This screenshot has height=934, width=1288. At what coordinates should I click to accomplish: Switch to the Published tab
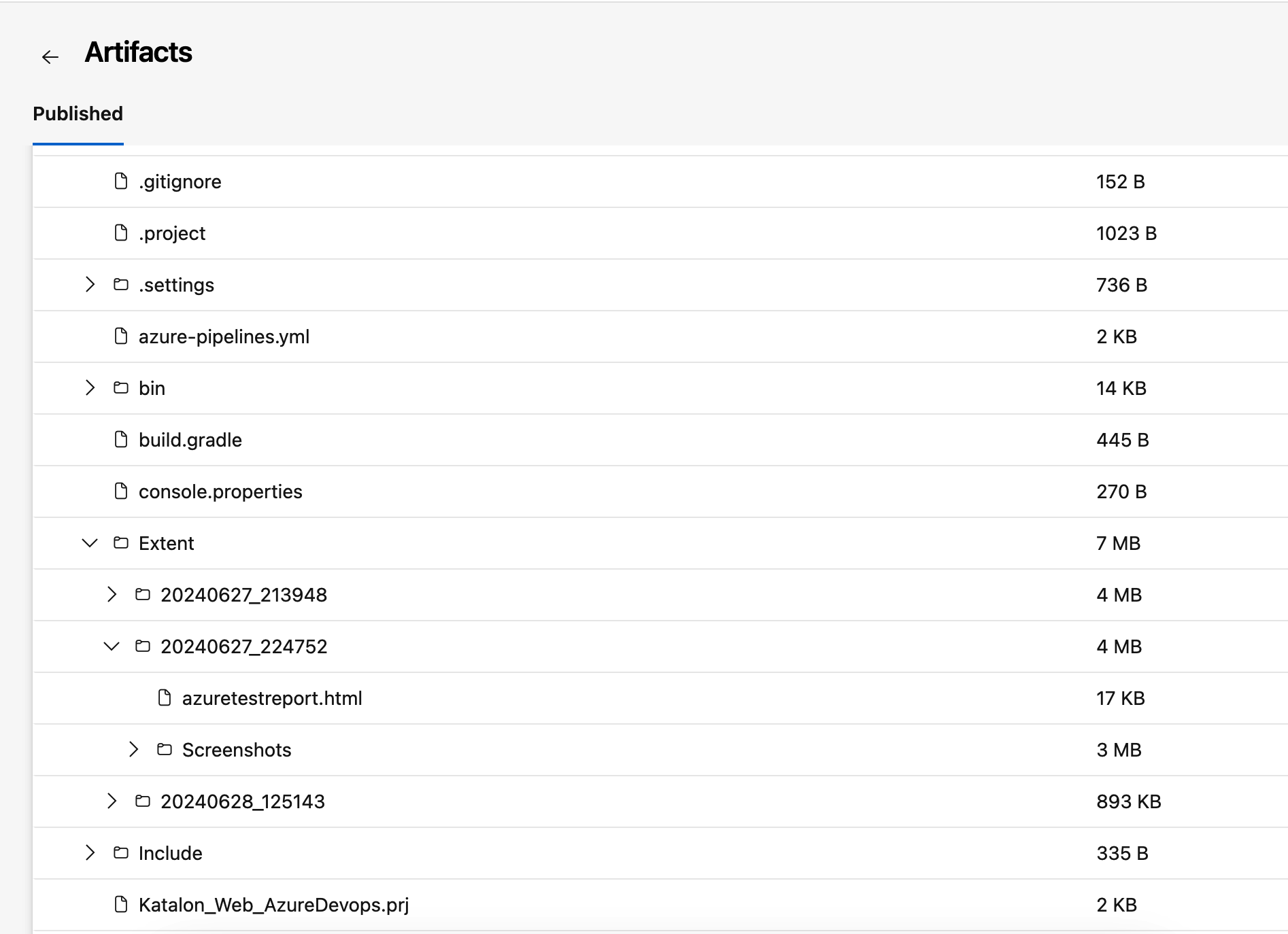78,114
